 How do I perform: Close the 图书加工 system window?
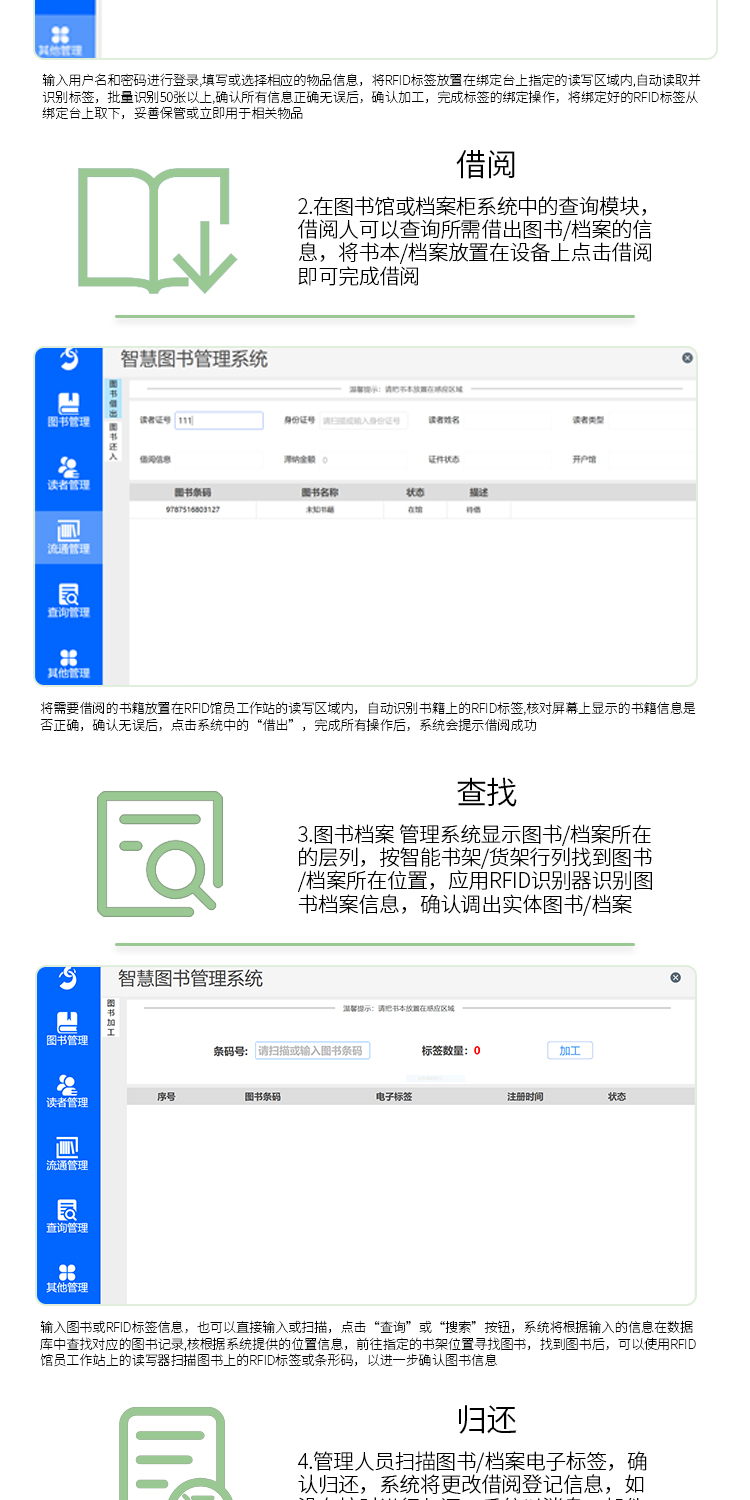[x=675, y=977]
